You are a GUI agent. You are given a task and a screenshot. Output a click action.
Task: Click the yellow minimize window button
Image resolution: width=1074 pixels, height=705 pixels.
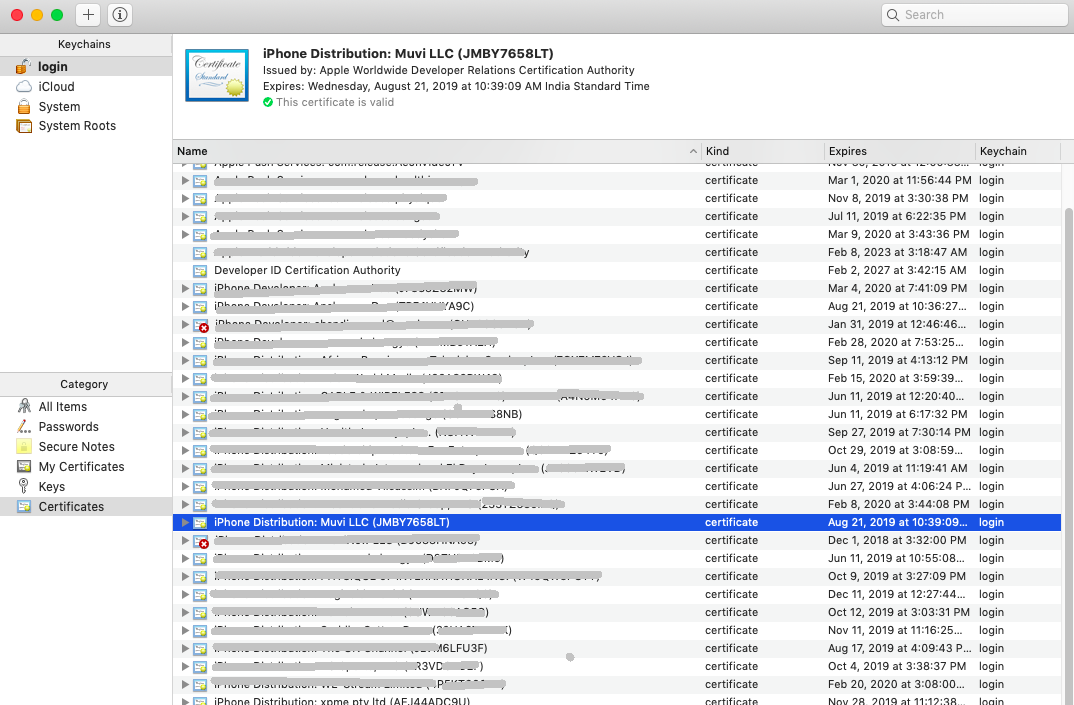(37, 14)
